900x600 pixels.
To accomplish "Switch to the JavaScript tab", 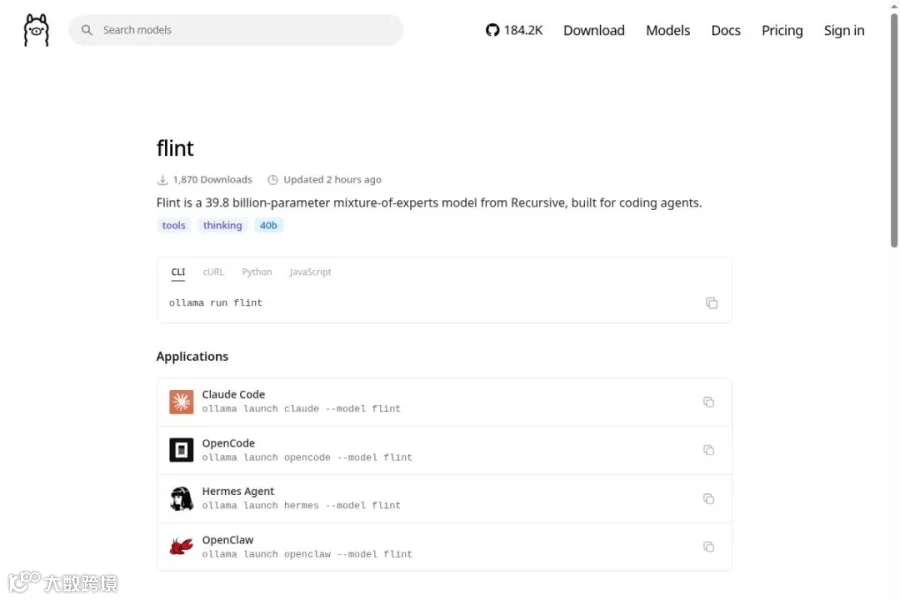I will pos(310,272).
